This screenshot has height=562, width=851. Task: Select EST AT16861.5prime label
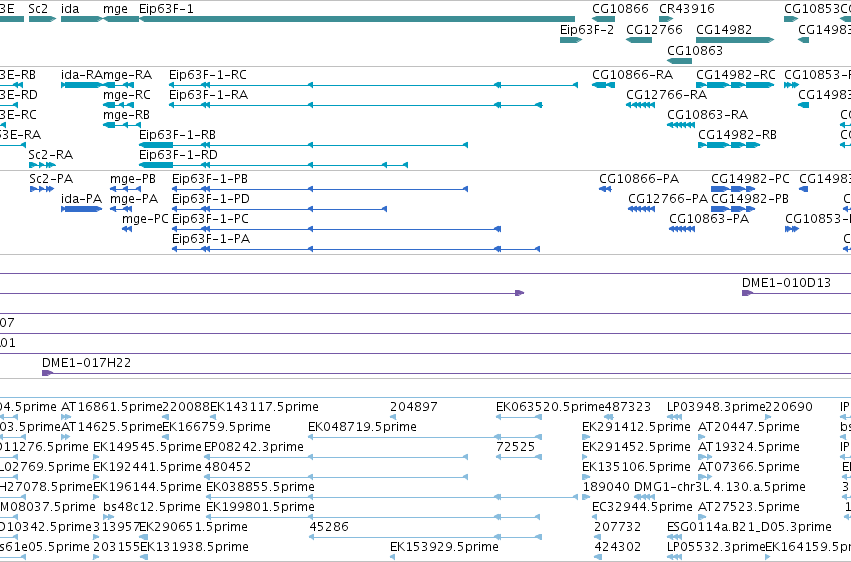coord(112,407)
